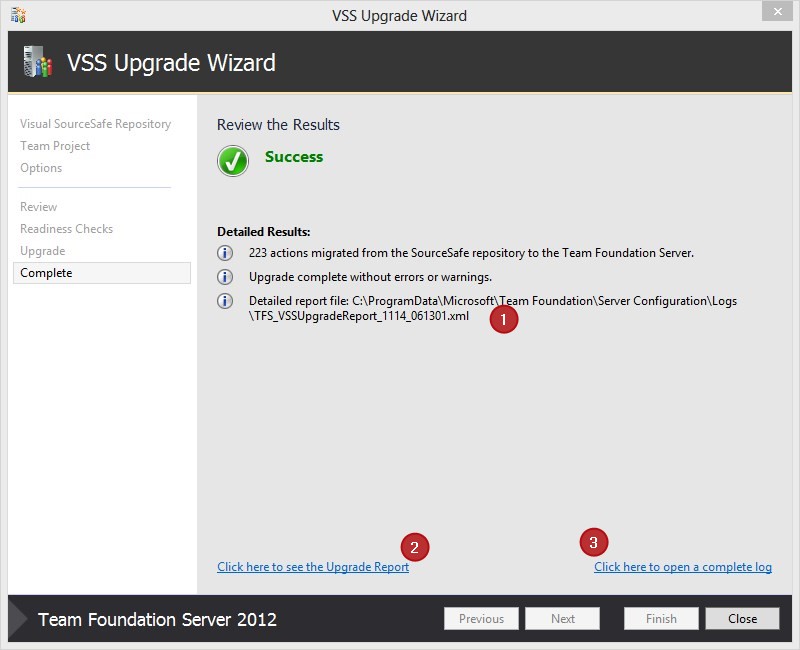Click here to see the Upgrade Report
The width and height of the screenshot is (800, 650).
click(312, 566)
